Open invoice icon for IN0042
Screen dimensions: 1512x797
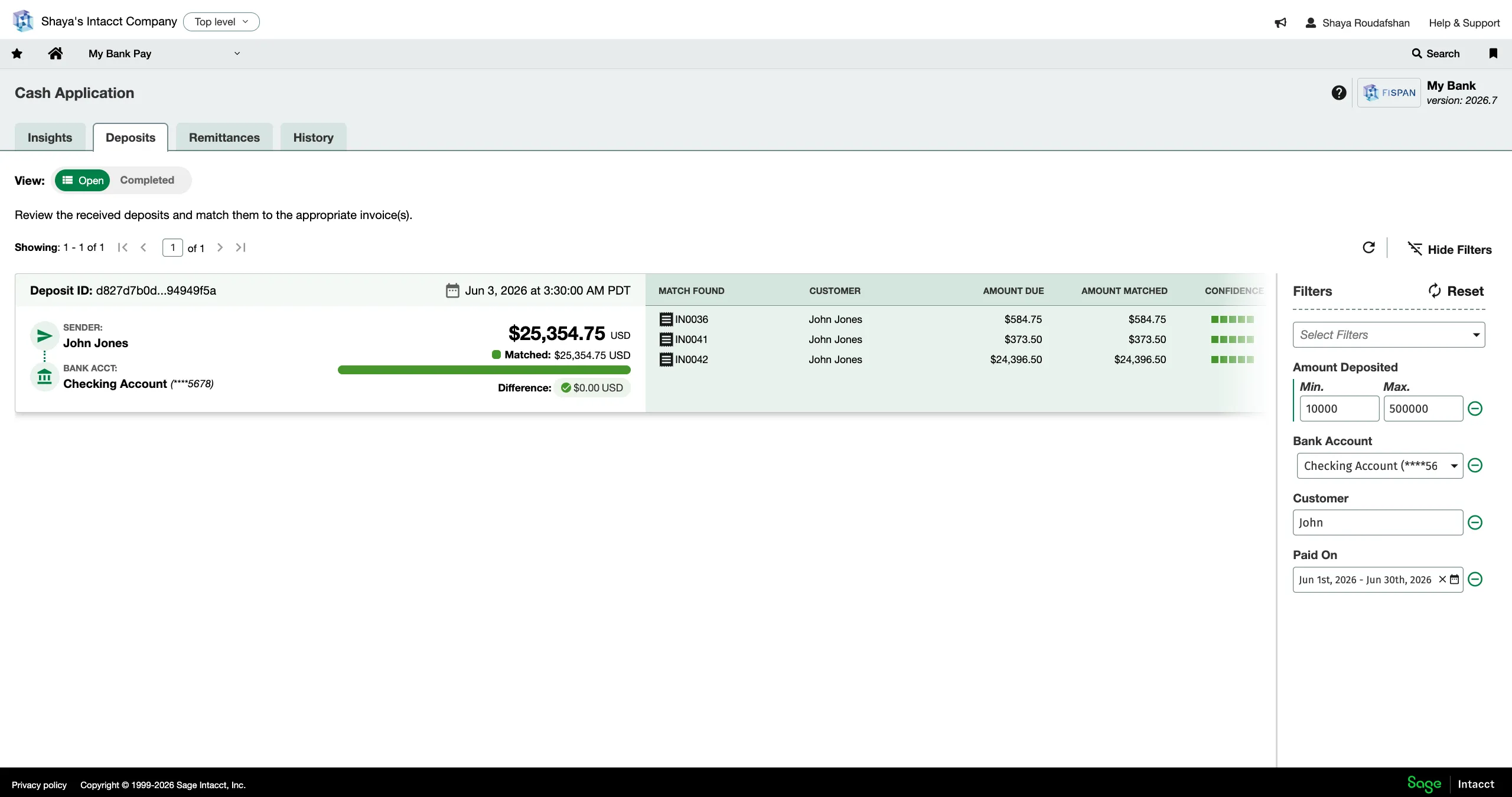coord(666,360)
